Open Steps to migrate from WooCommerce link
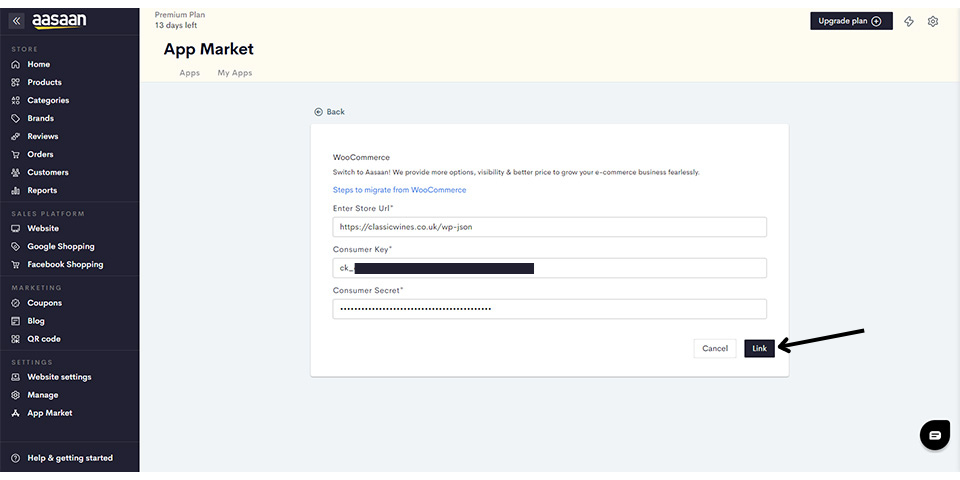Image resolution: width=960 pixels, height=480 pixels. click(399, 190)
